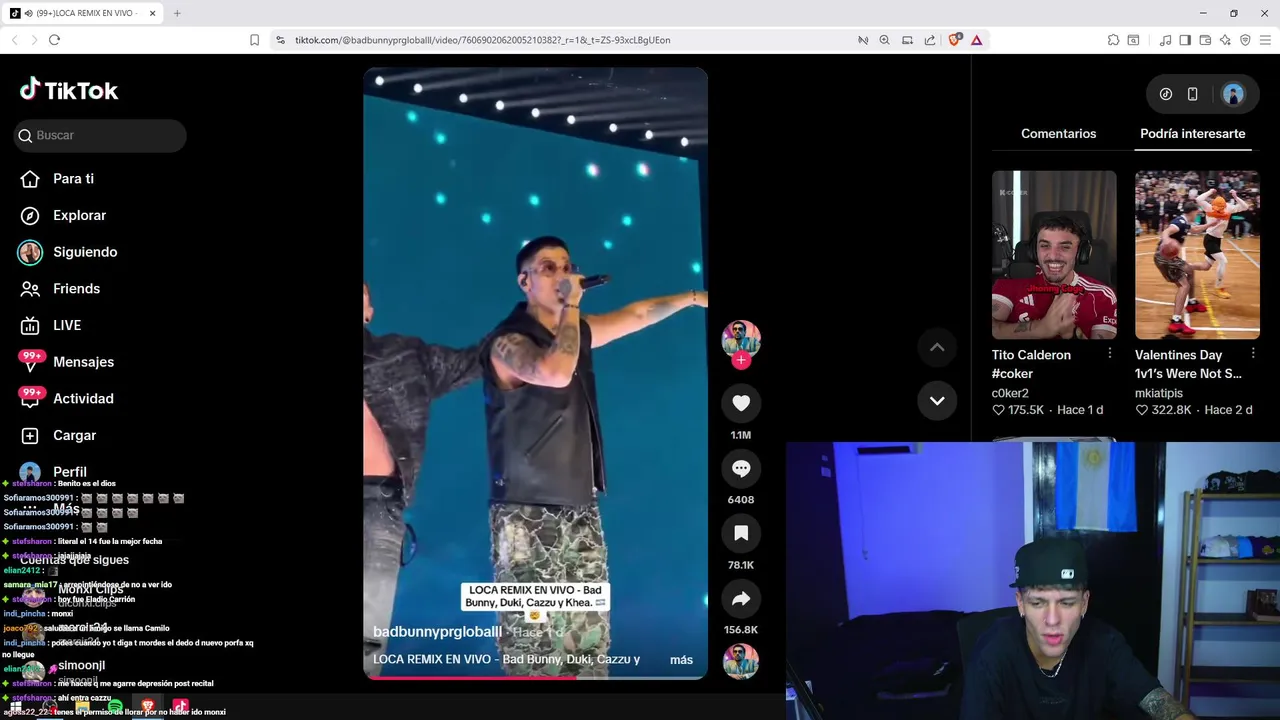Open the creator avatar beside the video
1280x720 pixels.
click(x=741, y=339)
